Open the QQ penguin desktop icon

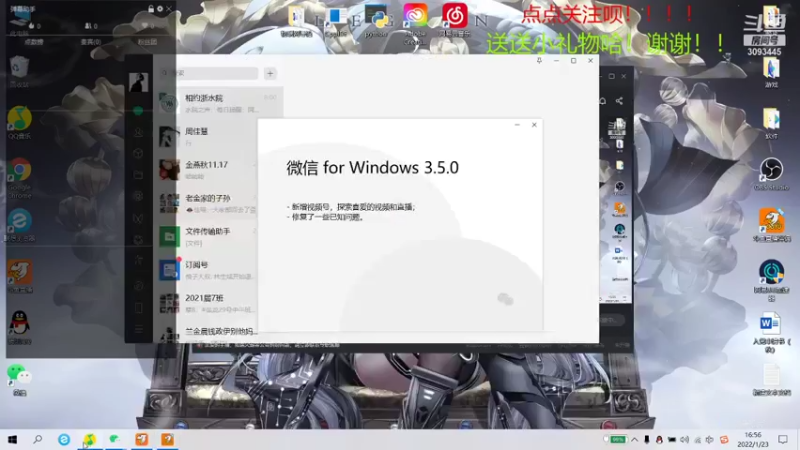(19, 327)
